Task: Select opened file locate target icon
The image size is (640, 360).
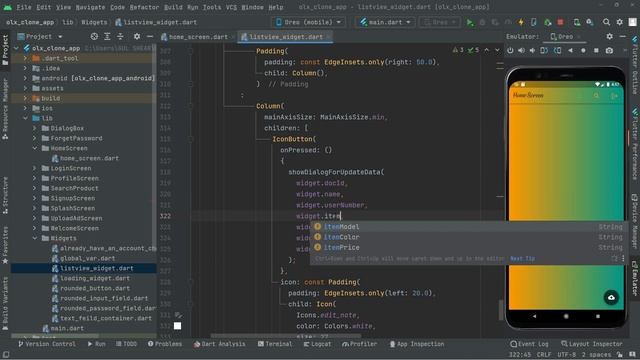Action: tap(94, 36)
